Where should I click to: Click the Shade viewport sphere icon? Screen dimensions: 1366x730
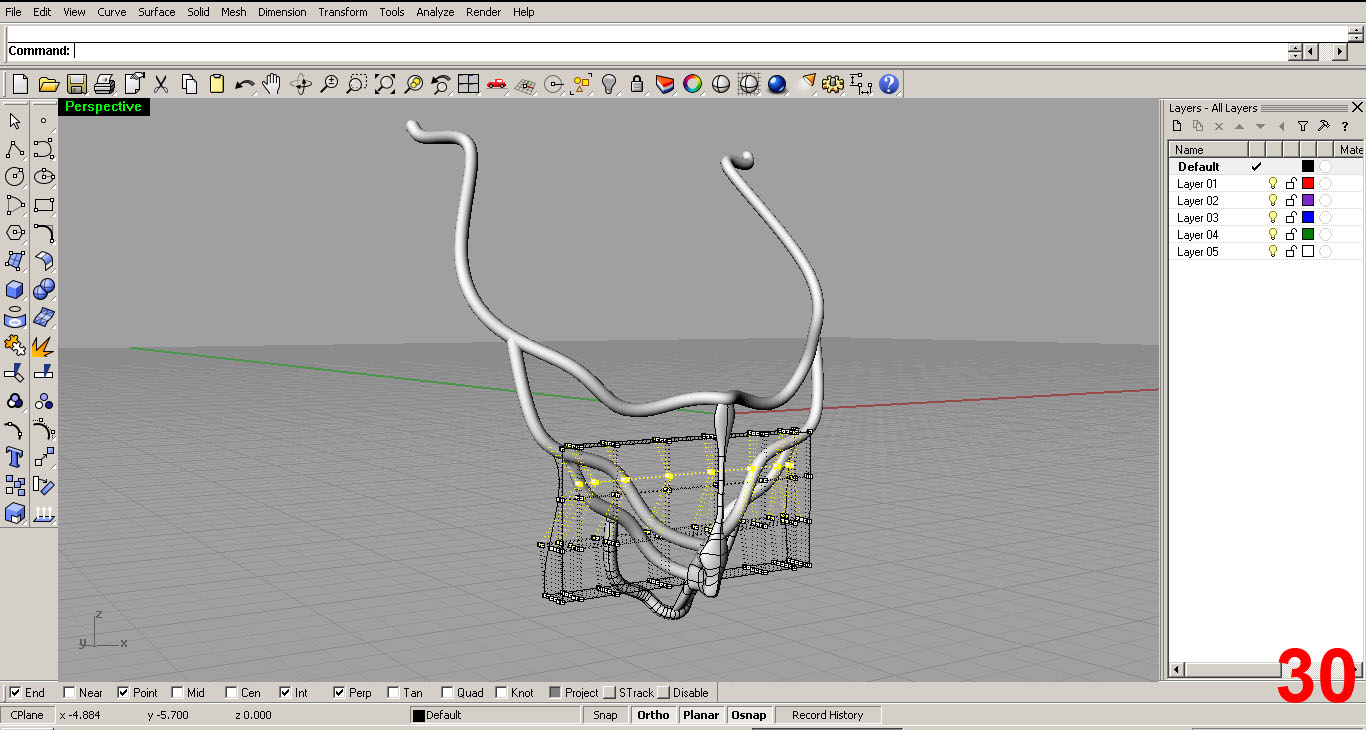pos(721,85)
